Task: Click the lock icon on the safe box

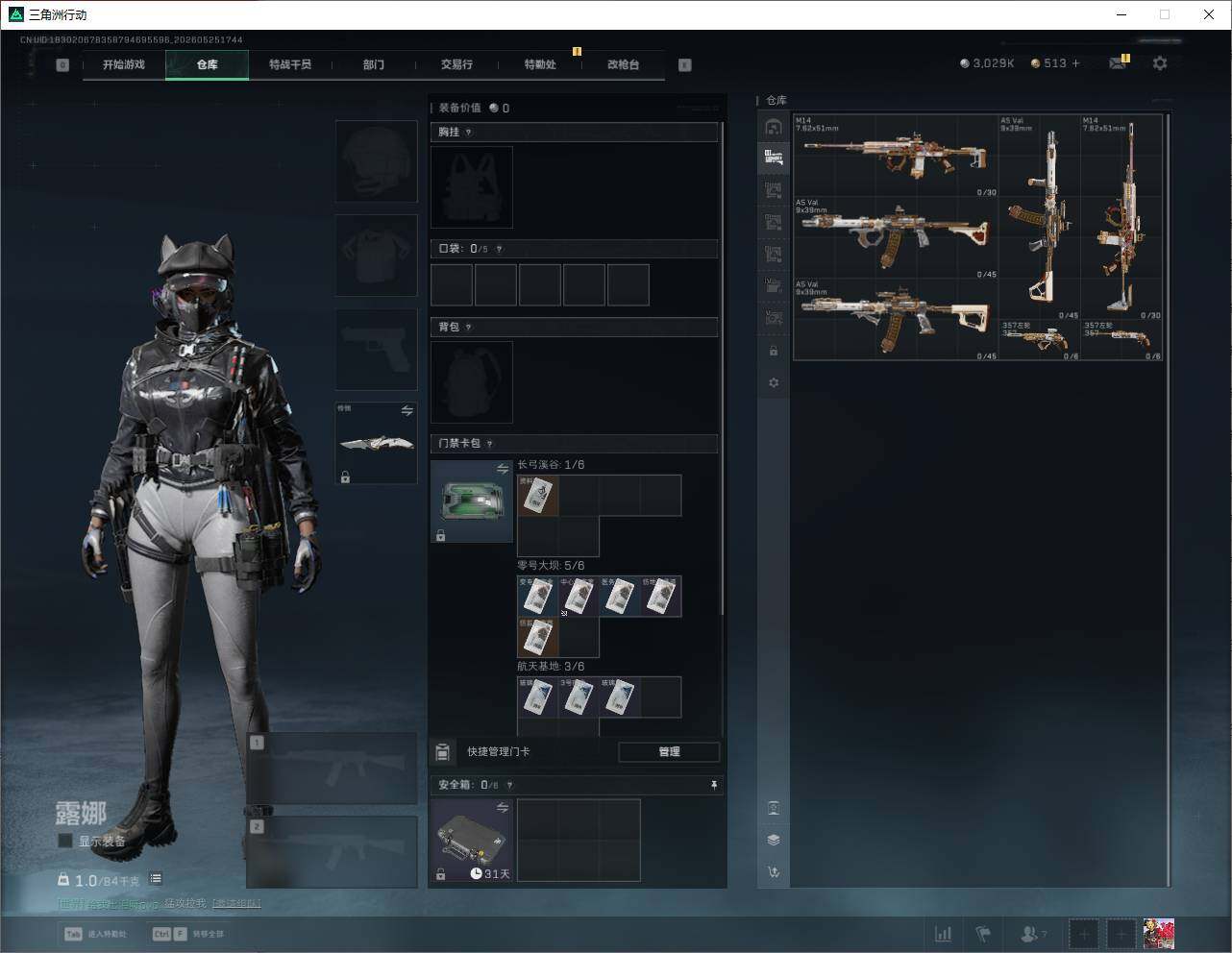Action: coord(440,874)
